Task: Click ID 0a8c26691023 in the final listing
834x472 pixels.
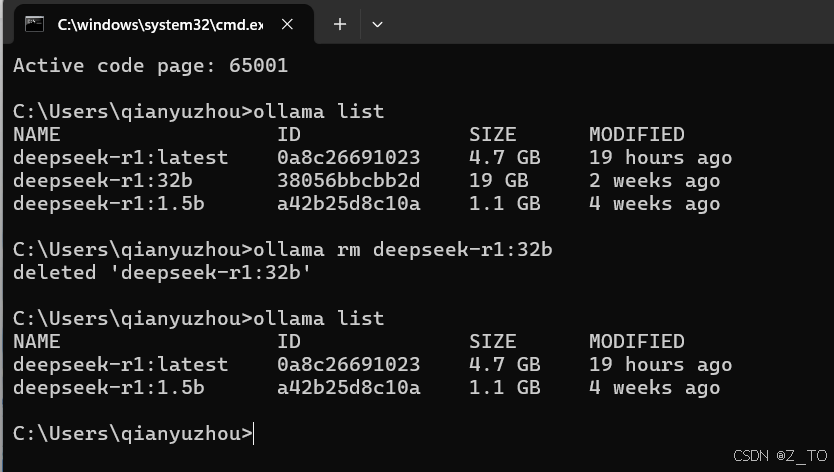Action: (x=348, y=365)
